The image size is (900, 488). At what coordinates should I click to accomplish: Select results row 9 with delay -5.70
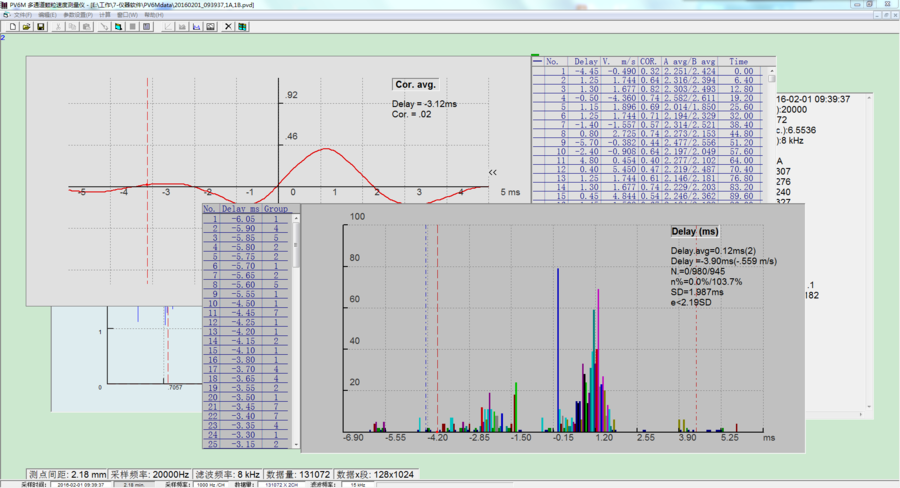point(647,142)
